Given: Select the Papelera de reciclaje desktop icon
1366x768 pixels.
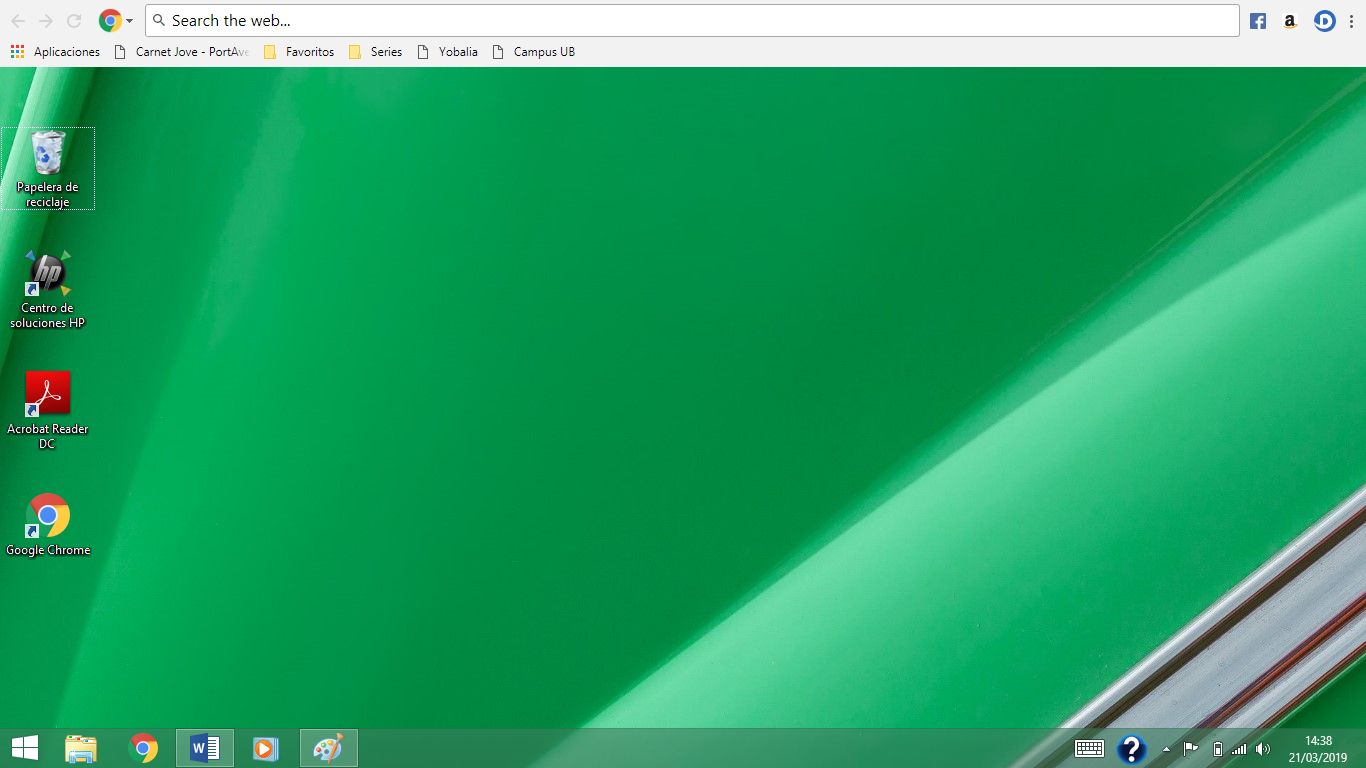Looking at the screenshot, I should click(x=48, y=168).
